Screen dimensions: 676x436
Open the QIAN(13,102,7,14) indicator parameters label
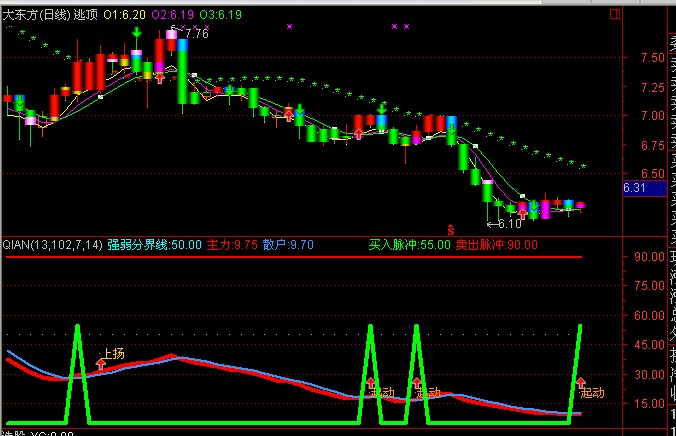(51, 243)
